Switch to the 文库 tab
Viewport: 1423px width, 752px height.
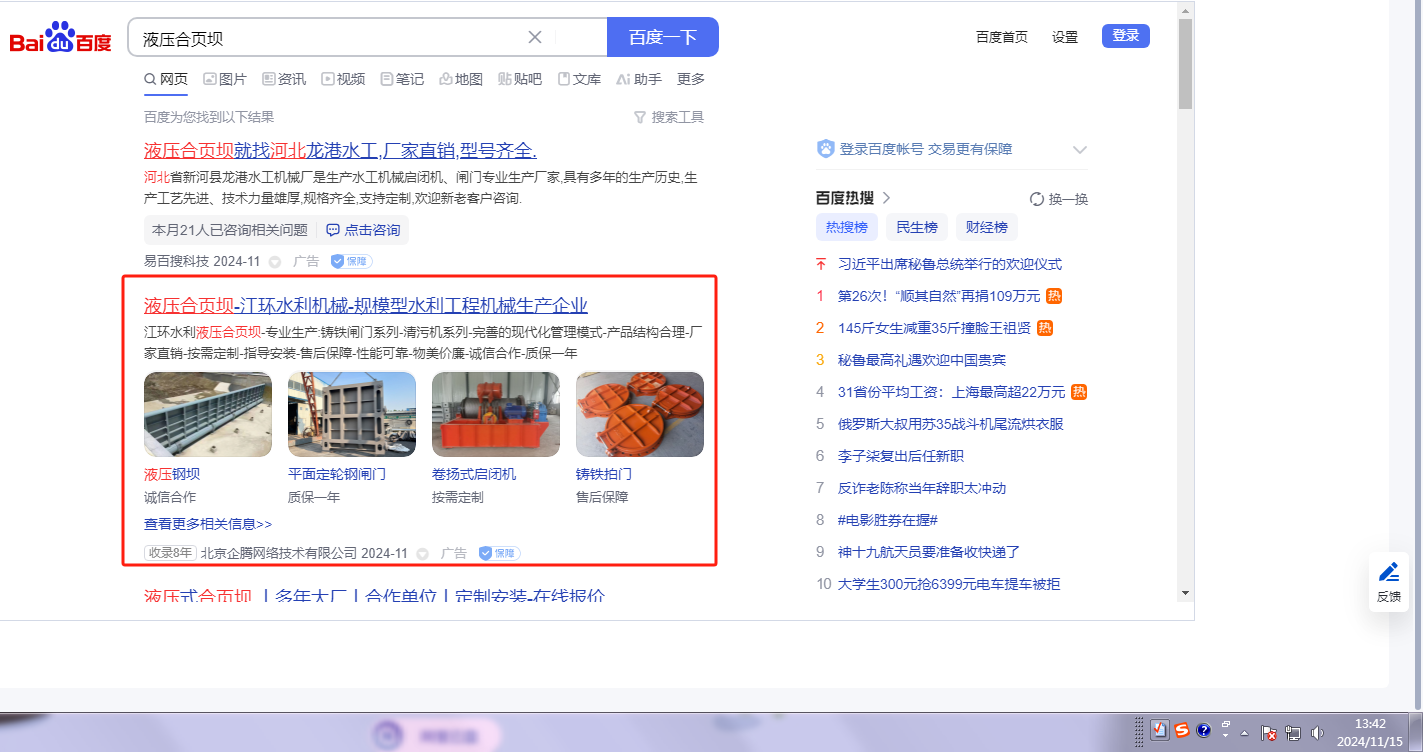point(579,79)
